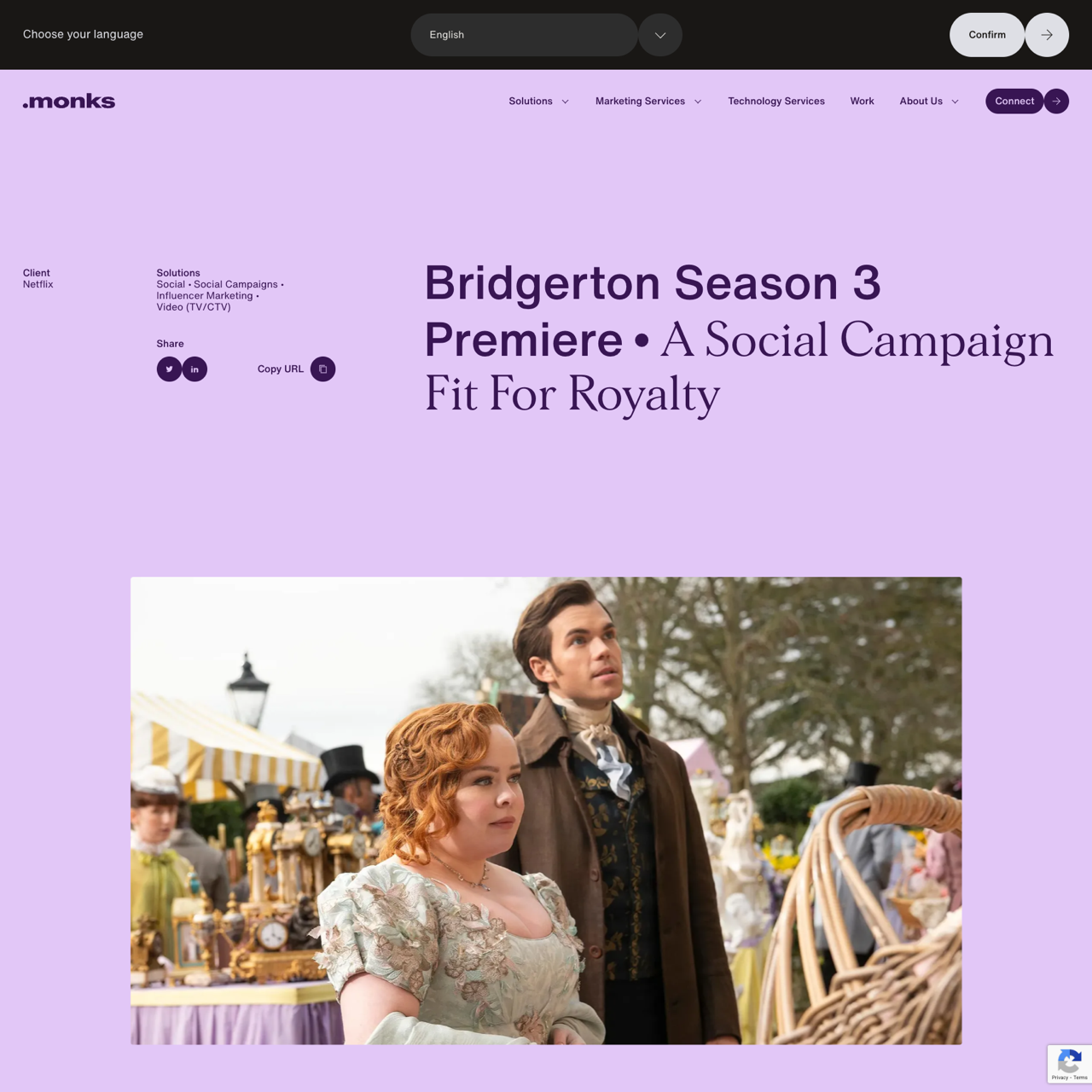Click the Copy URL text

[281, 369]
